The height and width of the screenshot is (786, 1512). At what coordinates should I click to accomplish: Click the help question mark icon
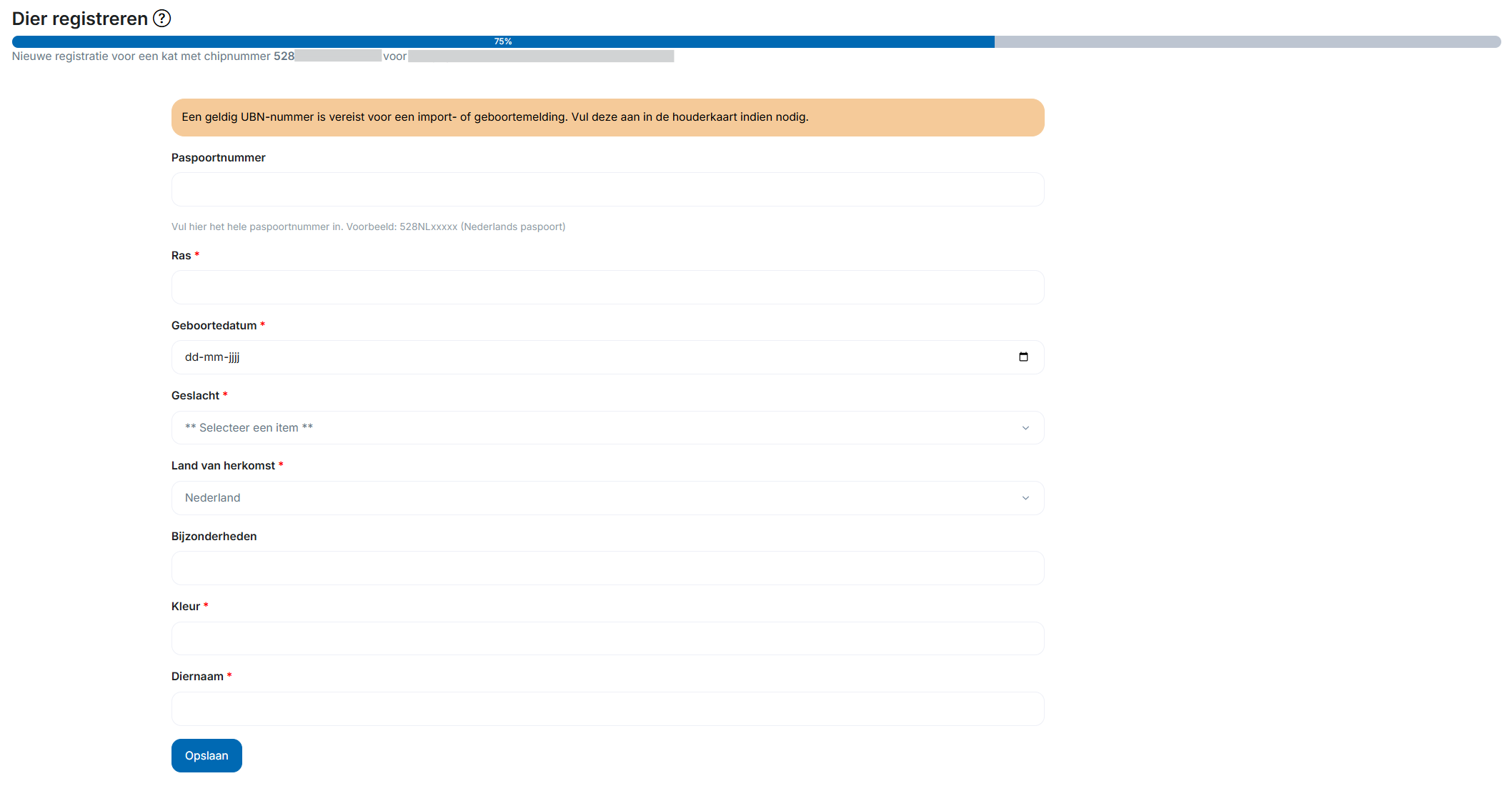pyautogui.click(x=162, y=19)
